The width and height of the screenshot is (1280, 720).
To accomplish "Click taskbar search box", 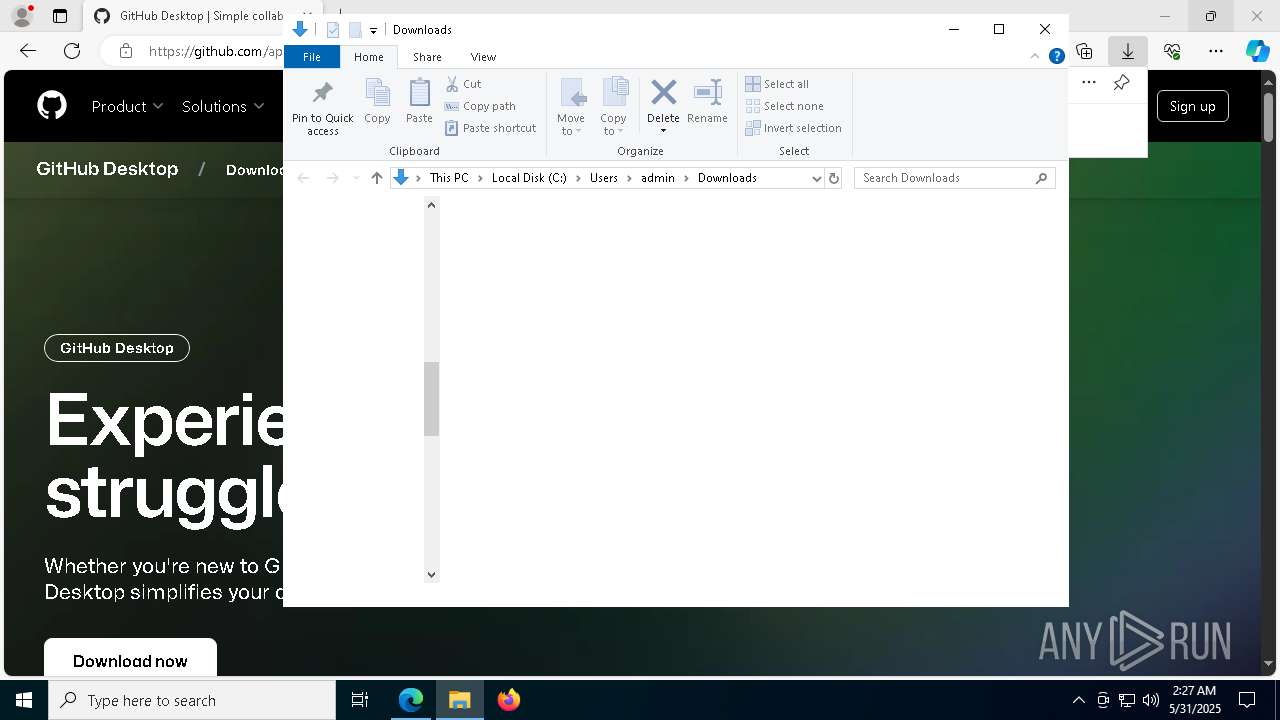I will pyautogui.click(x=192, y=700).
